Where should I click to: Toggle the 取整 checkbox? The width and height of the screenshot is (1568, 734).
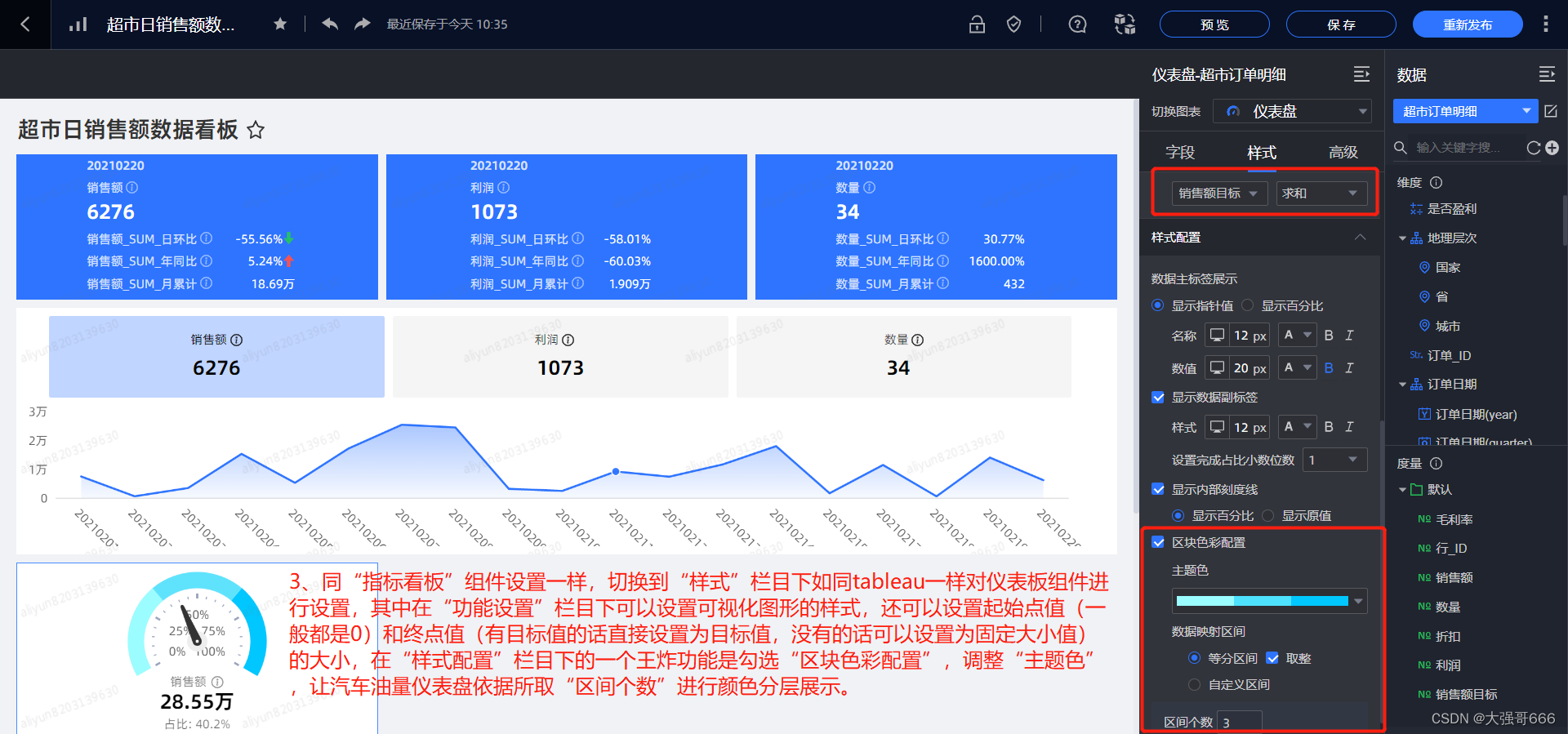1272,658
